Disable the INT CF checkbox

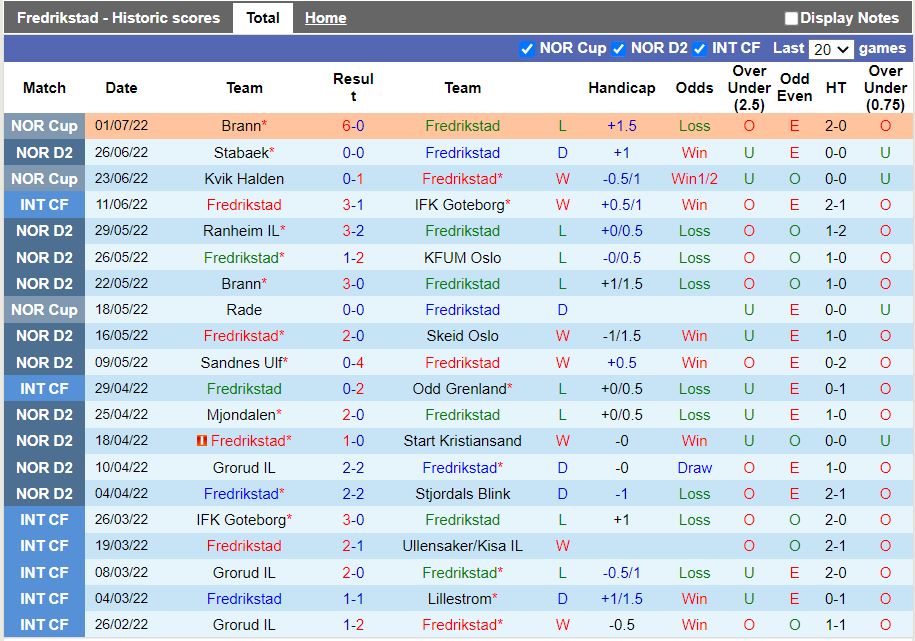coord(700,49)
